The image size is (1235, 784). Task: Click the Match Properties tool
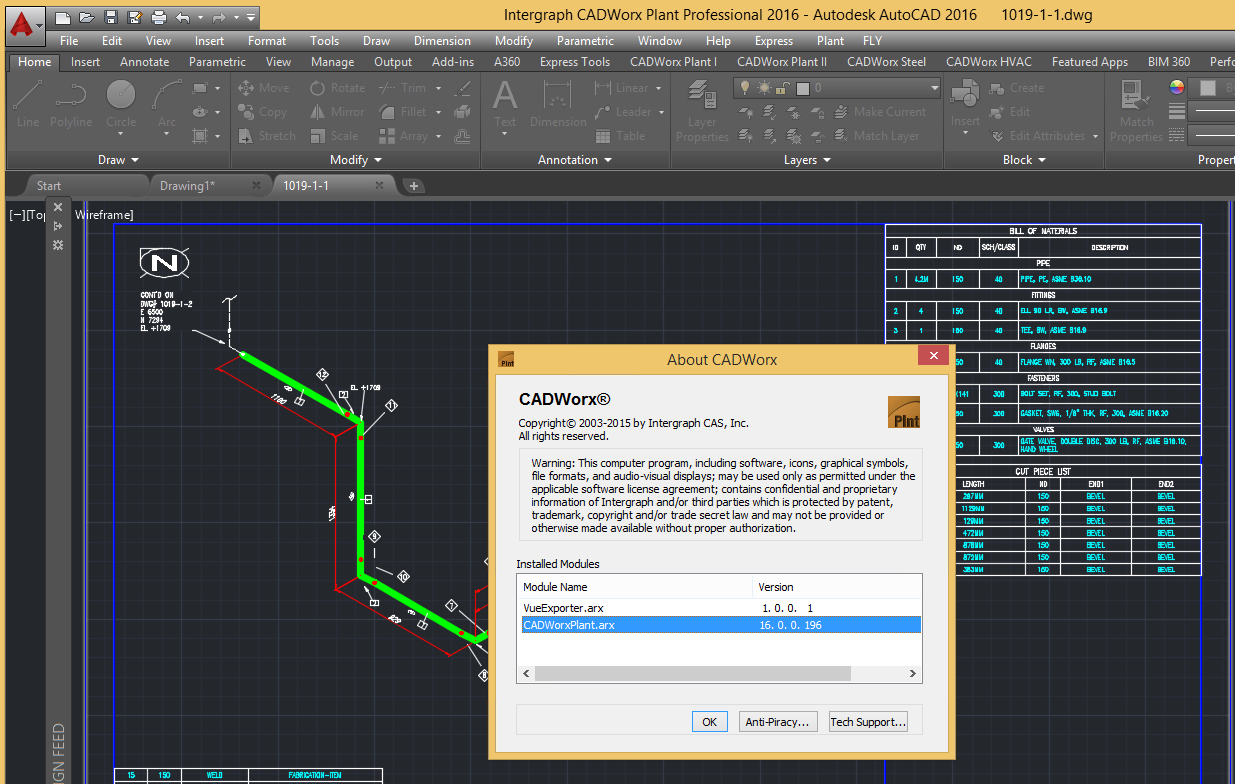pos(1137,110)
